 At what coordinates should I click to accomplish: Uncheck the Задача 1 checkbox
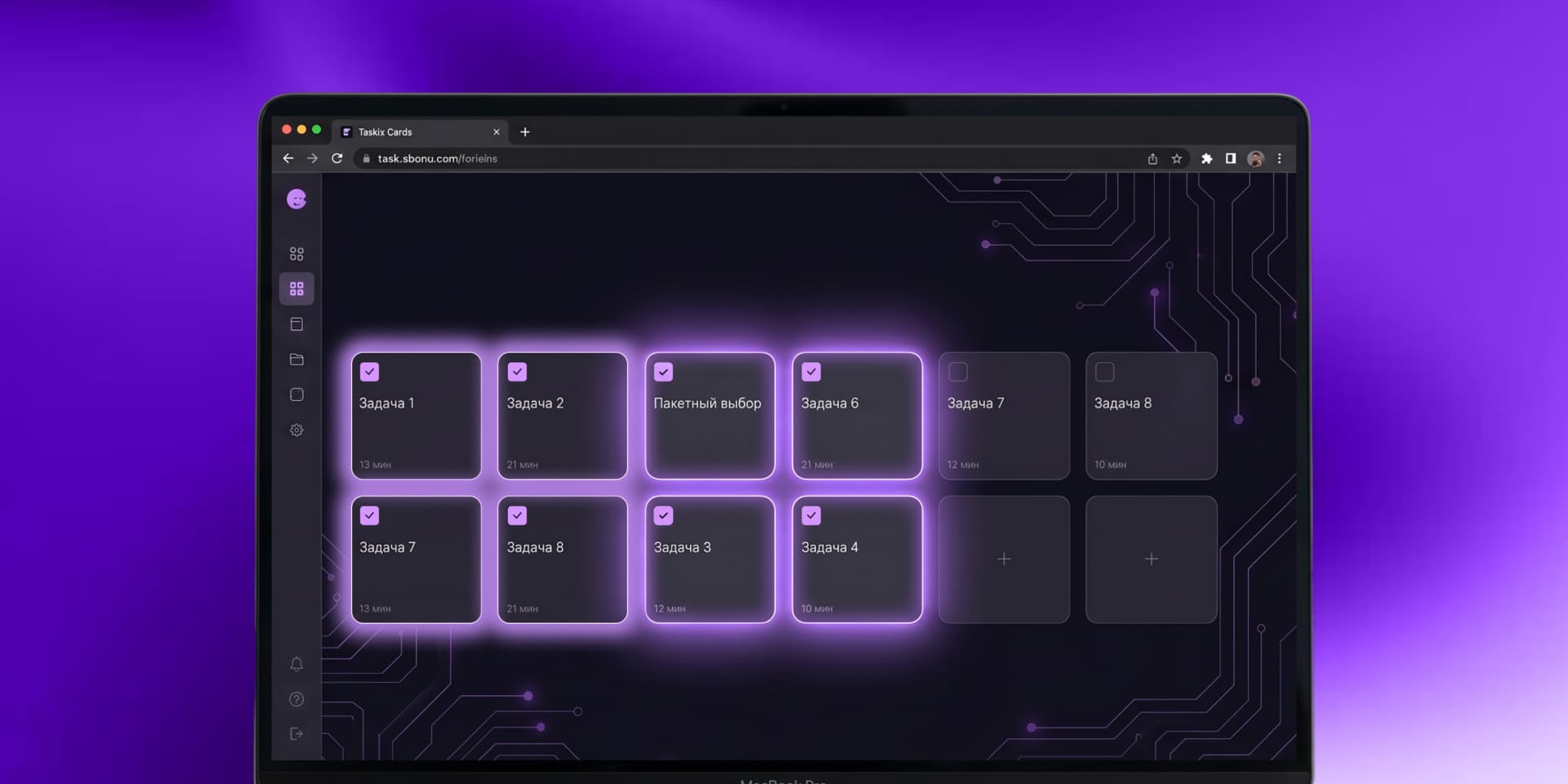pos(369,372)
